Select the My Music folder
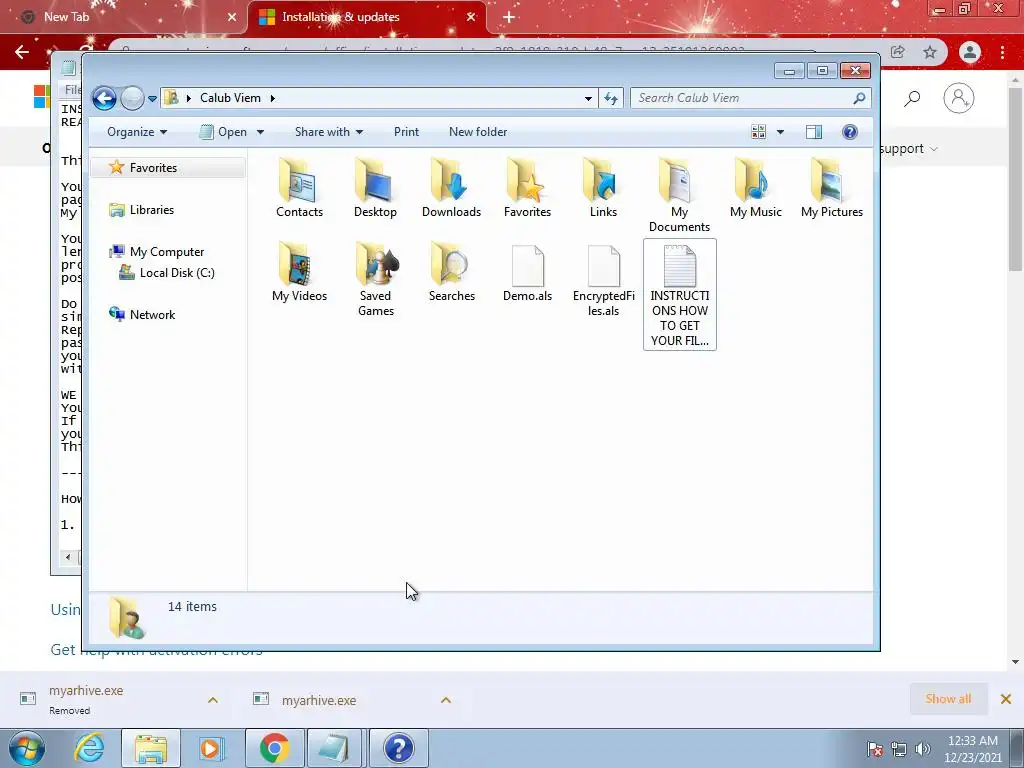The image size is (1024, 768). 756,188
